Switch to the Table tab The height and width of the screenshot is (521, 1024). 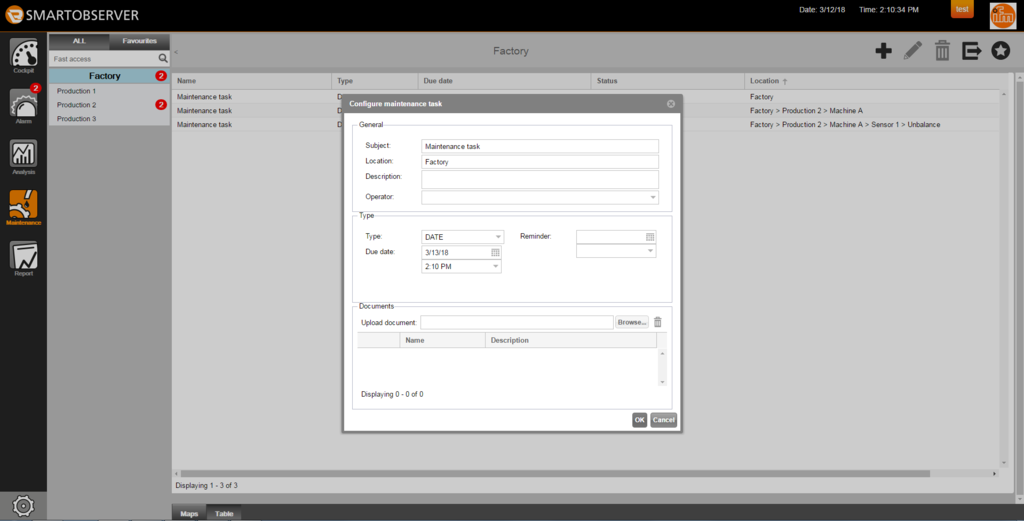(224, 513)
